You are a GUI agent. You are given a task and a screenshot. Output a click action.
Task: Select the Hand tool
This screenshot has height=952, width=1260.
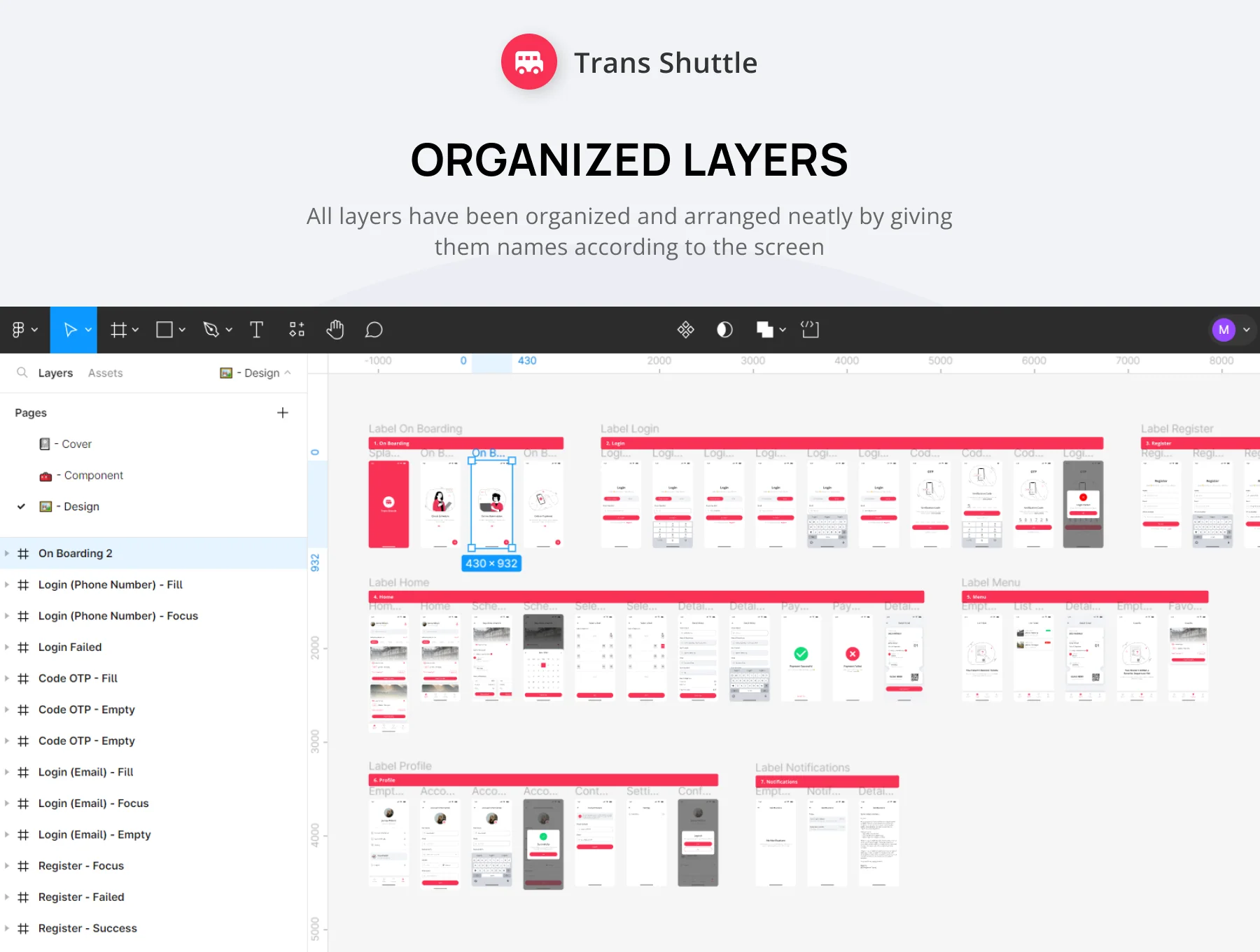pyautogui.click(x=335, y=330)
